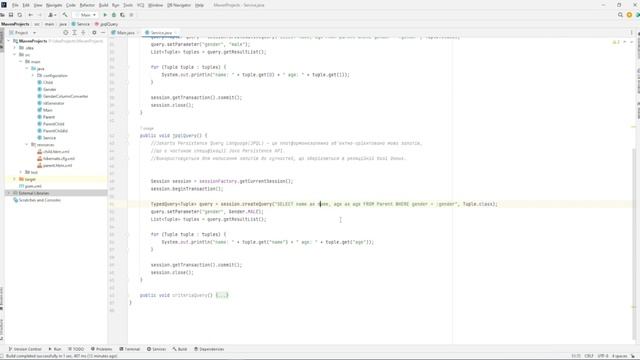Expand the collapsed criteriaQuery method body
This screenshot has height=360, width=640.
coord(222,295)
